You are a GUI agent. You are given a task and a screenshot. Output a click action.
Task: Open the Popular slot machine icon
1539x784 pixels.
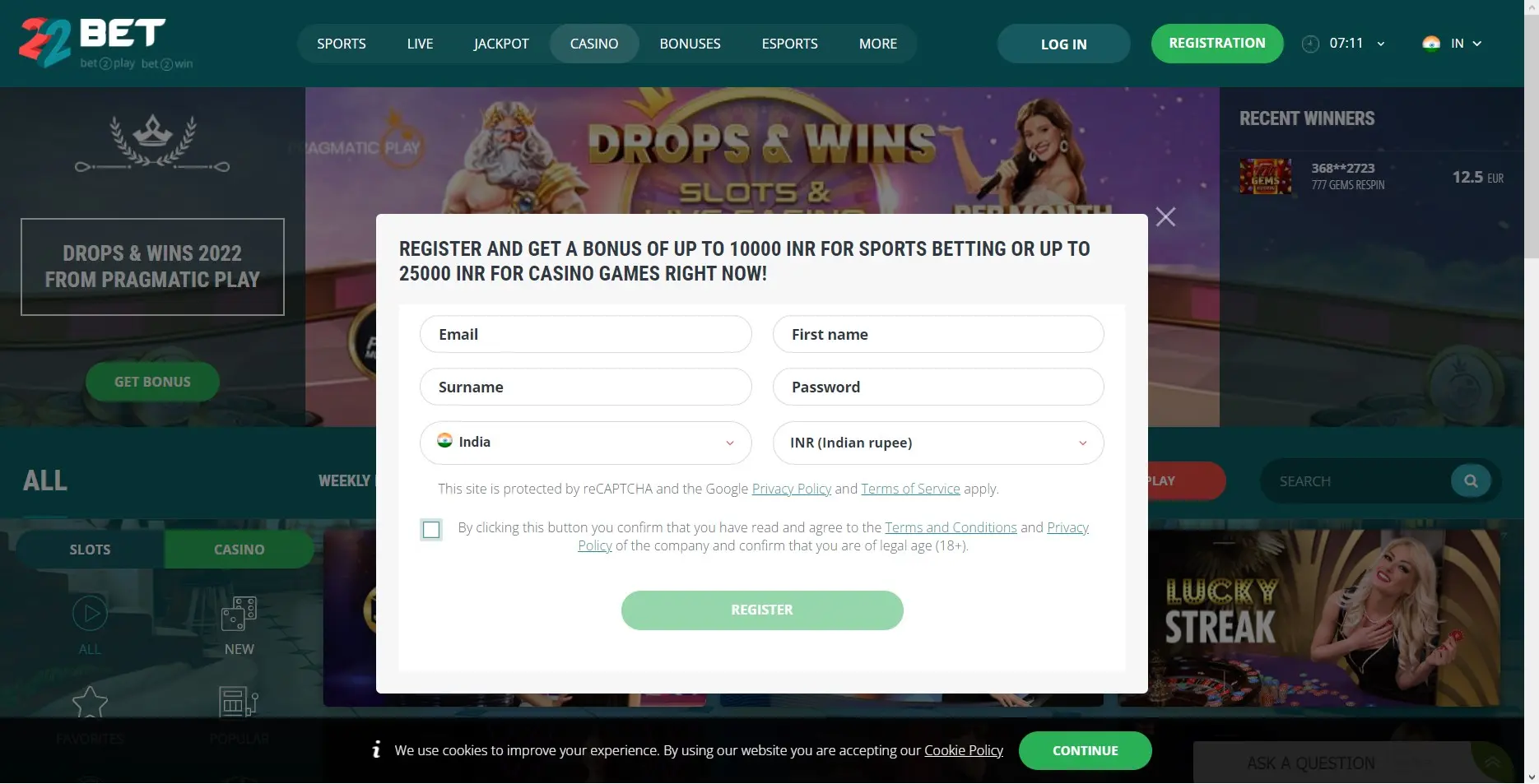[239, 703]
